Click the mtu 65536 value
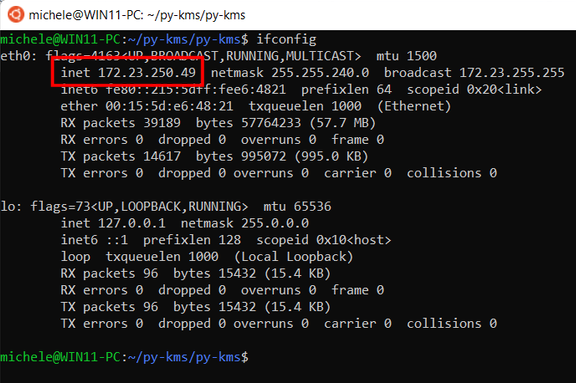Image resolution: width=576 pixels, height=383 pixels. 297,206
